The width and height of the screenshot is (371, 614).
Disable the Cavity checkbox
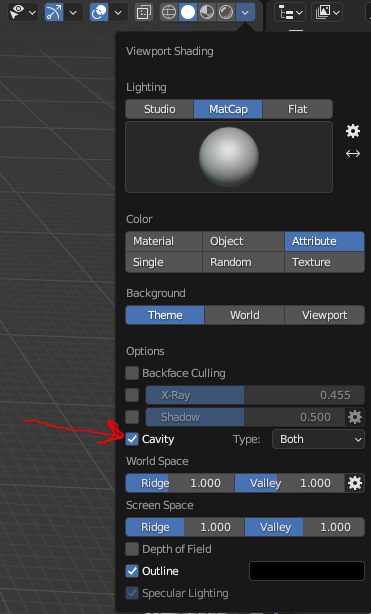click(132, 439)
